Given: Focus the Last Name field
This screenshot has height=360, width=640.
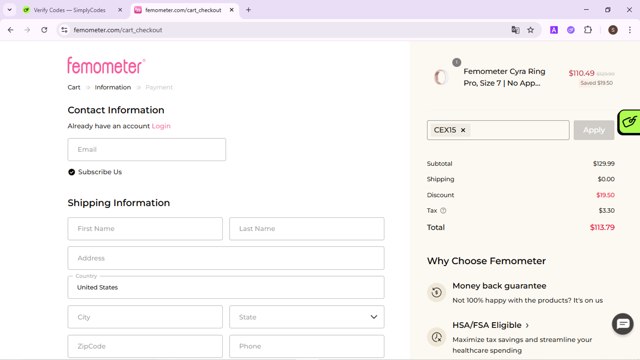Looking at the screenshot, I should coord(307,229).
